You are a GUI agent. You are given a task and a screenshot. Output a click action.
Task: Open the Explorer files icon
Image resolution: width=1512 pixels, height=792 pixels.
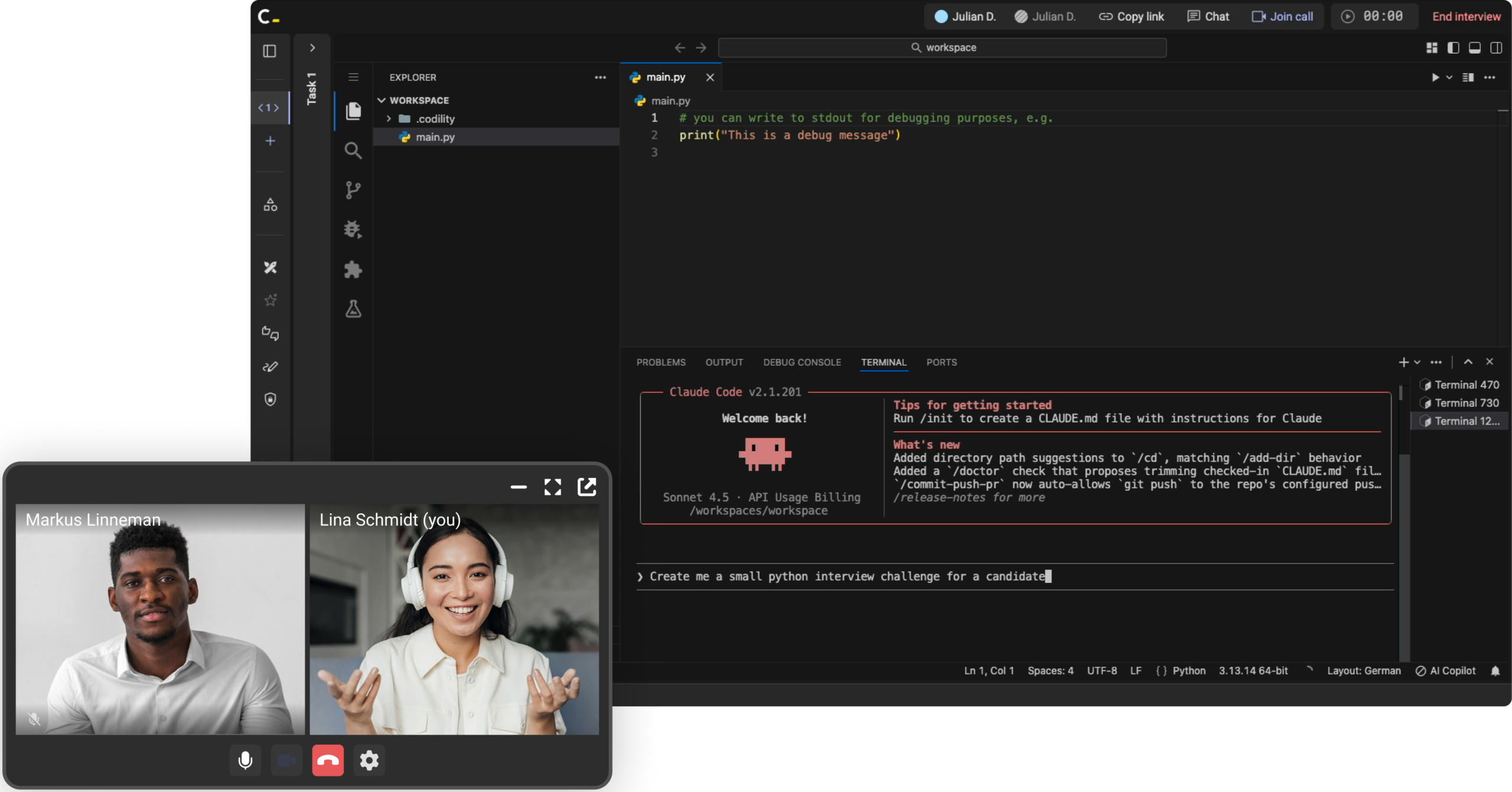pyautogui.click(x=353, y=110)
